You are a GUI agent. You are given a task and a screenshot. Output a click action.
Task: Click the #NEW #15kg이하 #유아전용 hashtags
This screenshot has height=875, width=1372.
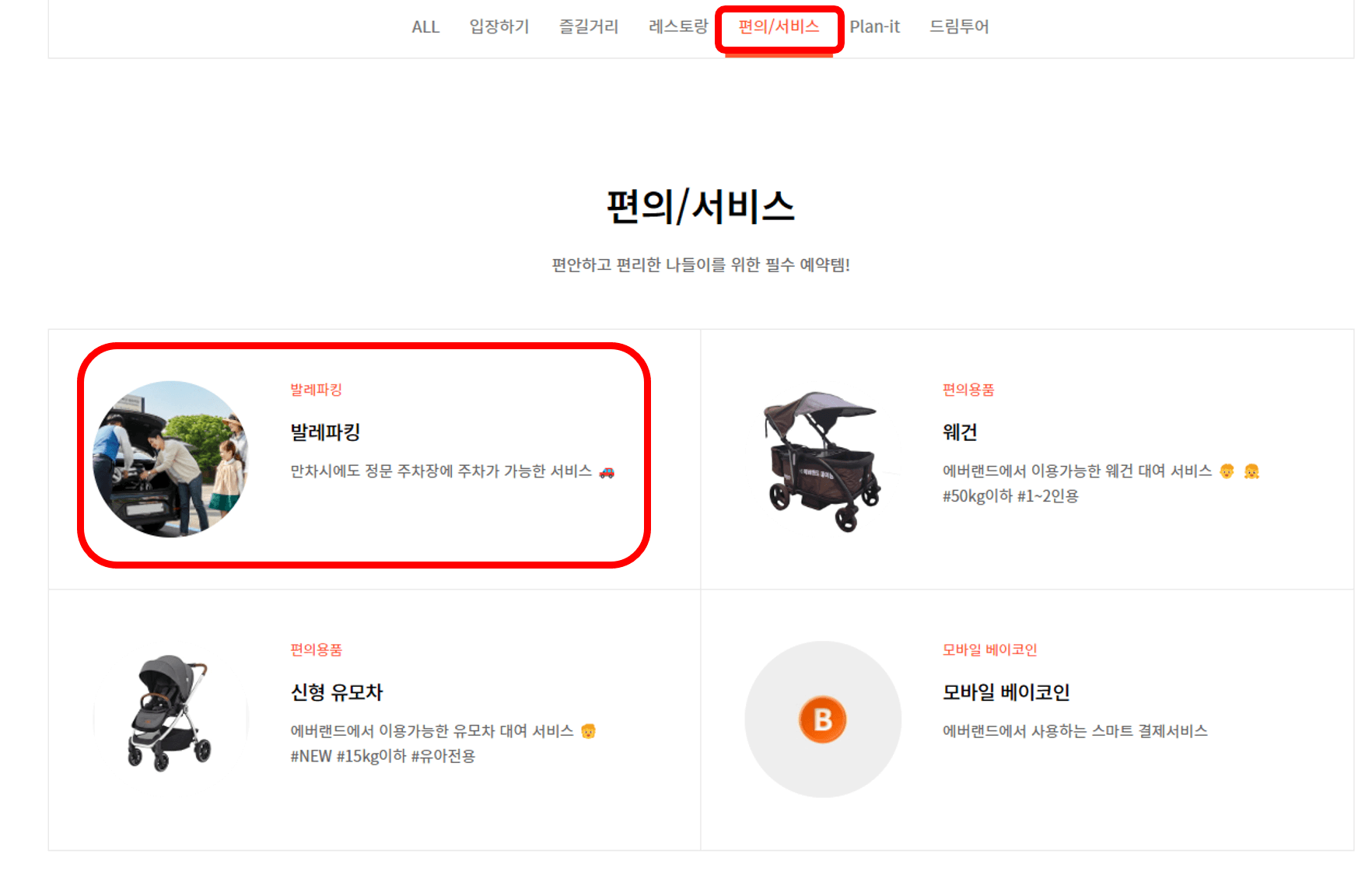tap(383, 756)
